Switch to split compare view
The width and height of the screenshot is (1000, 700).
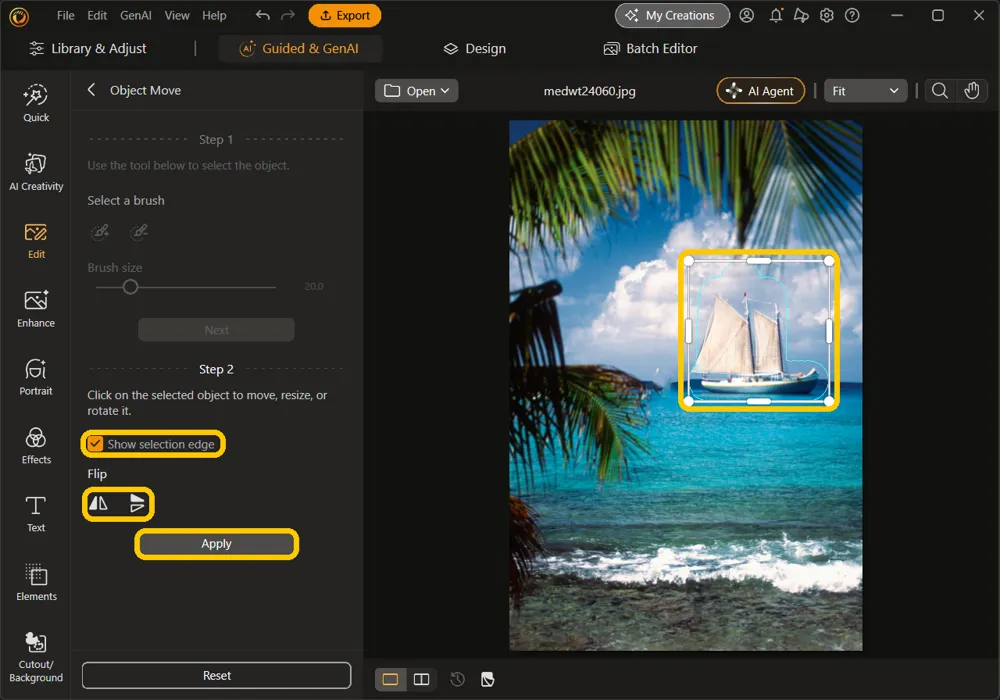pyautogui.click(x=422, y=679)
